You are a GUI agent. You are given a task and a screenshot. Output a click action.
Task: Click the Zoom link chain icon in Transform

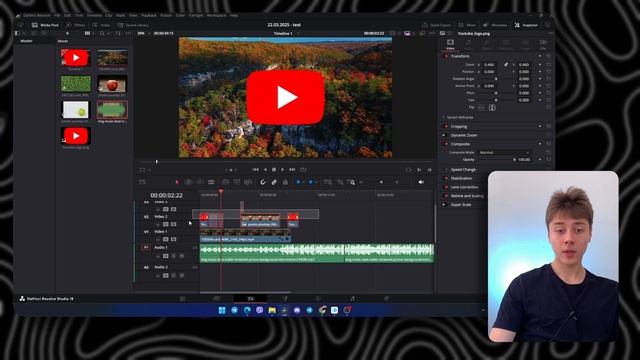point(506,64)
